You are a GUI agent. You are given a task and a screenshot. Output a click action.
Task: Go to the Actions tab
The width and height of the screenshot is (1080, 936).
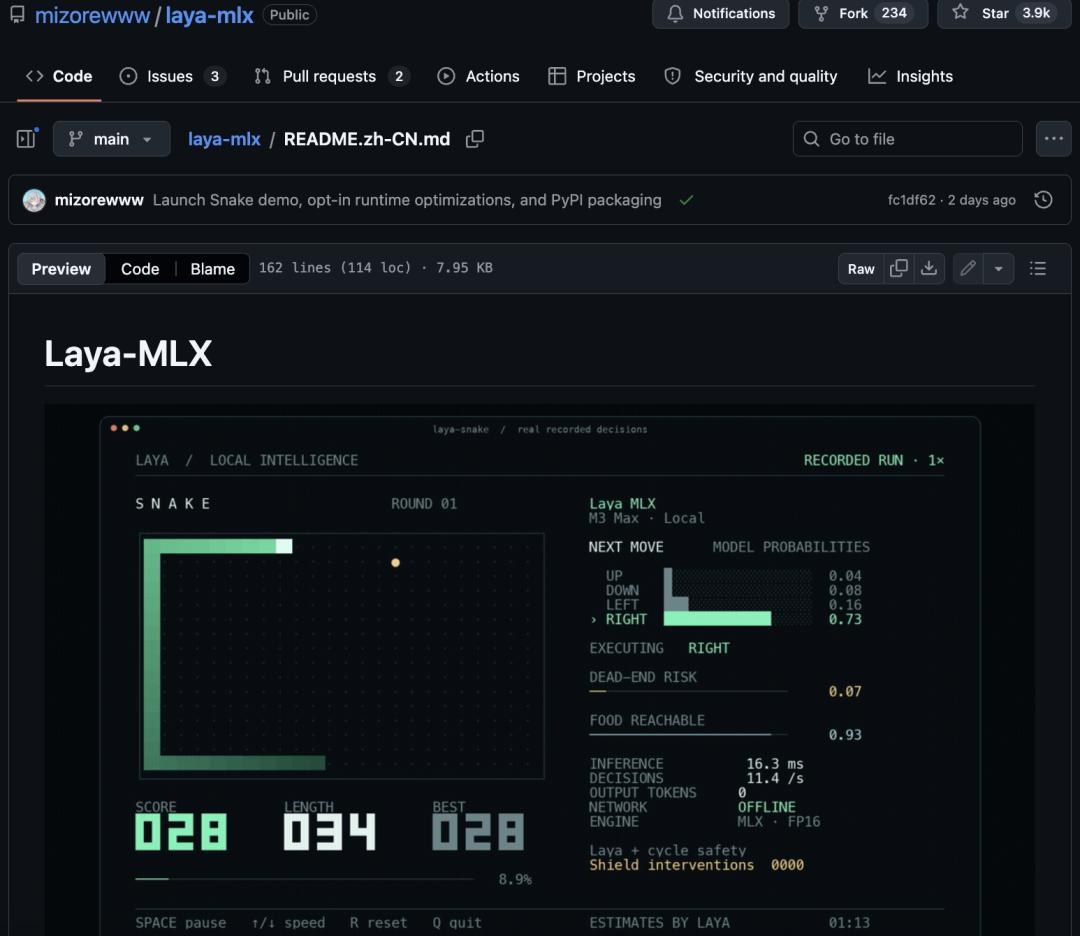pyautogui.click(x=478, y=76)
